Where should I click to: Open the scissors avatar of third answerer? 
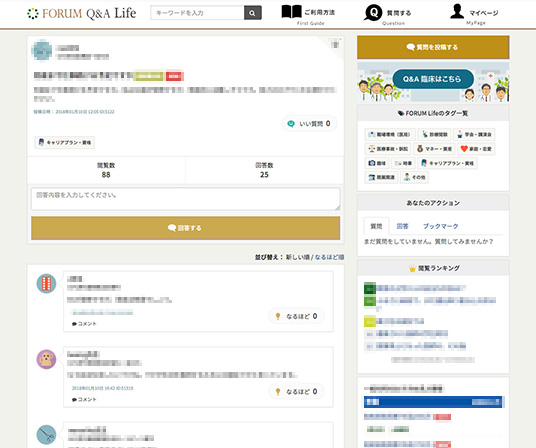(x=46, y=435)
